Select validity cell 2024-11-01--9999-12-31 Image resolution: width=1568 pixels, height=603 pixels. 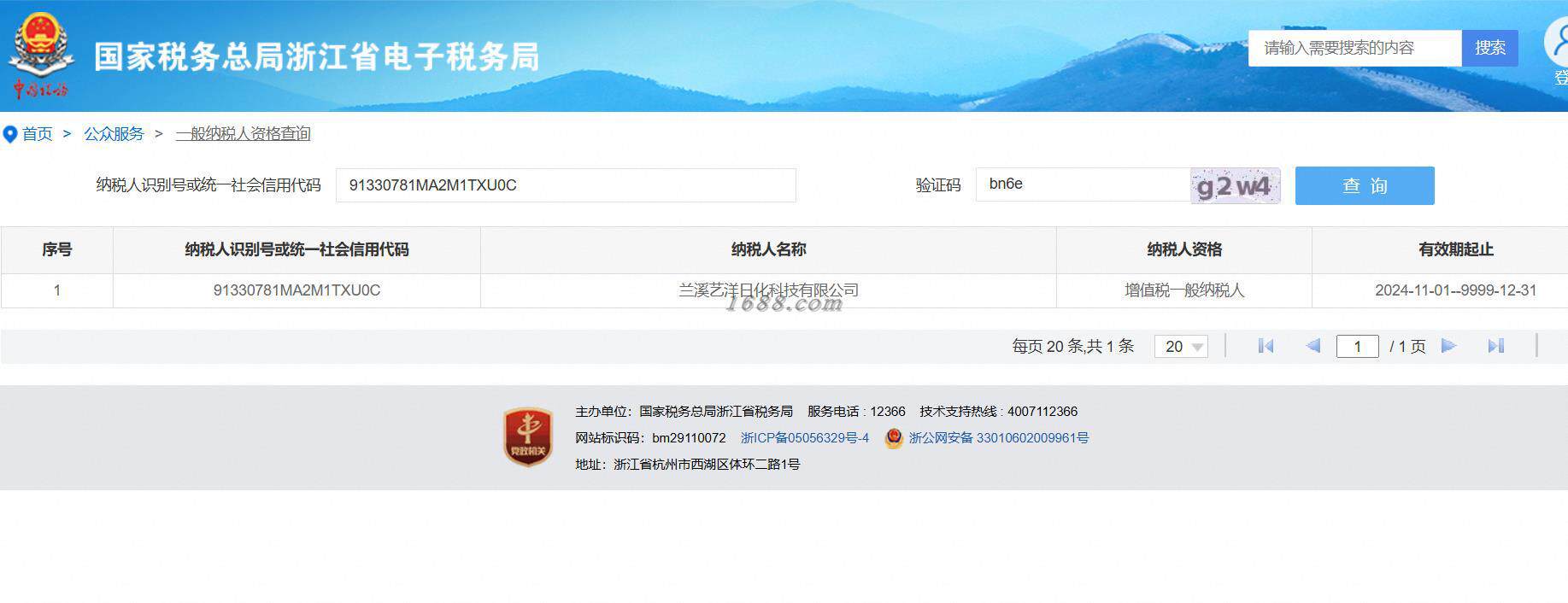1455,290
